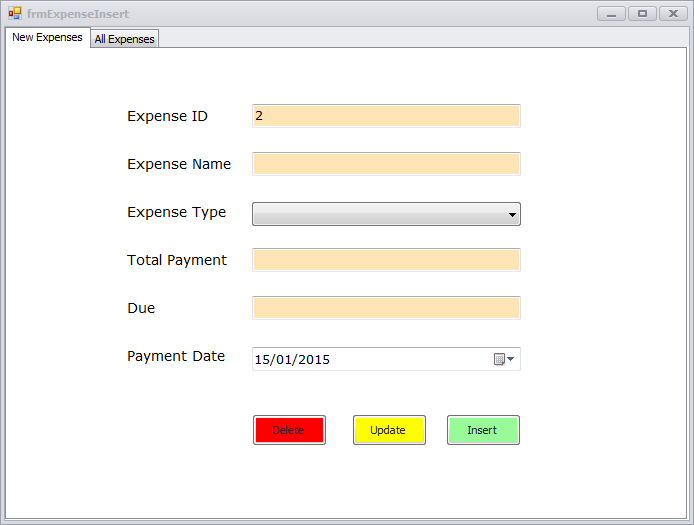The width and height of the screenshot is (694, 525).
Task: Click the Expense ID label
Action: pos(167,116)
